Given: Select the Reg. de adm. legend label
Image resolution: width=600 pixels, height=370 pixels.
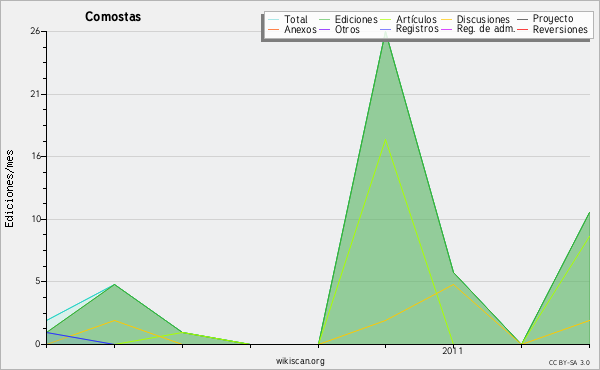Looking at the screenshot, I should [x=486, y=29].
